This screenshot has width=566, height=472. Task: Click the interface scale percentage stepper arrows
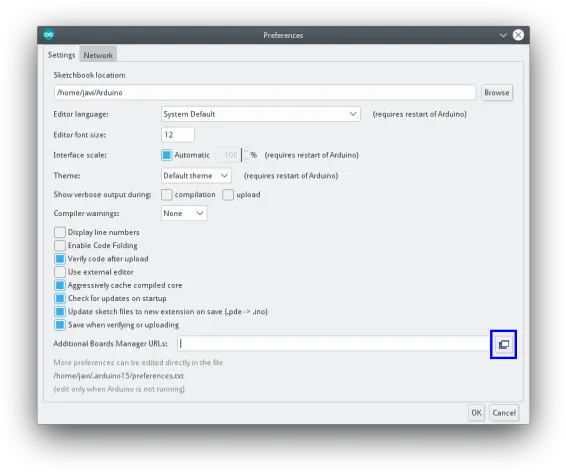click(246, 155)
